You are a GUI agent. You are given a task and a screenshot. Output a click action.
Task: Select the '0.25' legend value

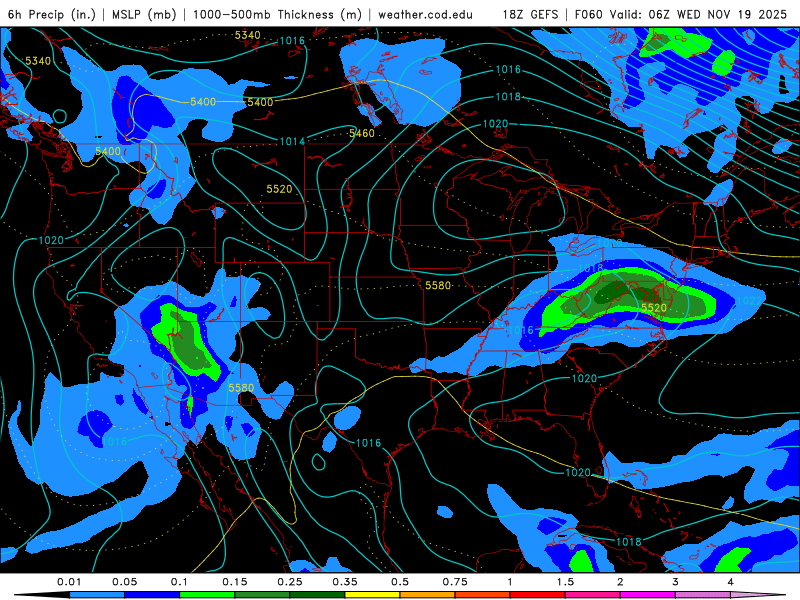290,582
